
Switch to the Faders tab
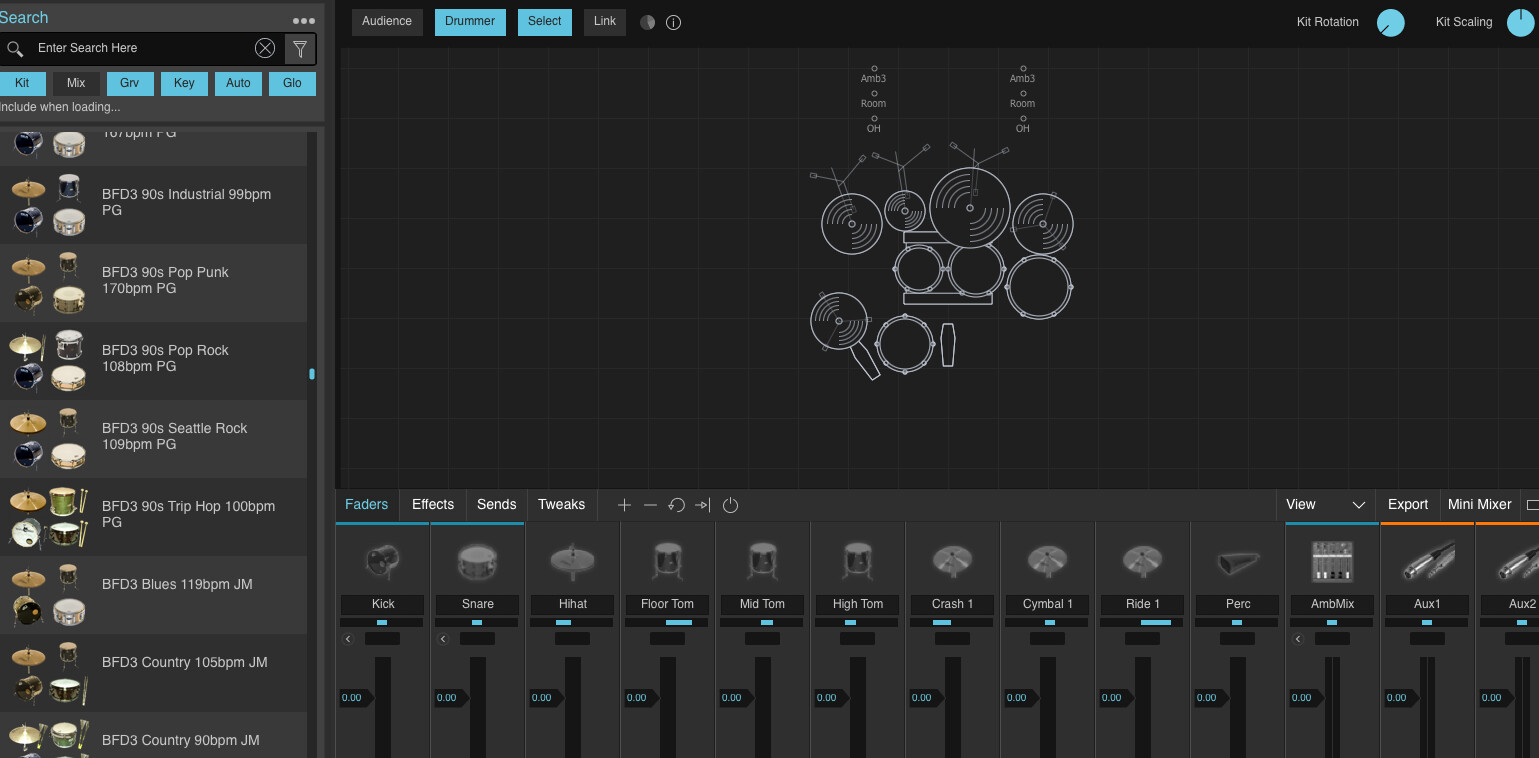[x=367, y=505]
